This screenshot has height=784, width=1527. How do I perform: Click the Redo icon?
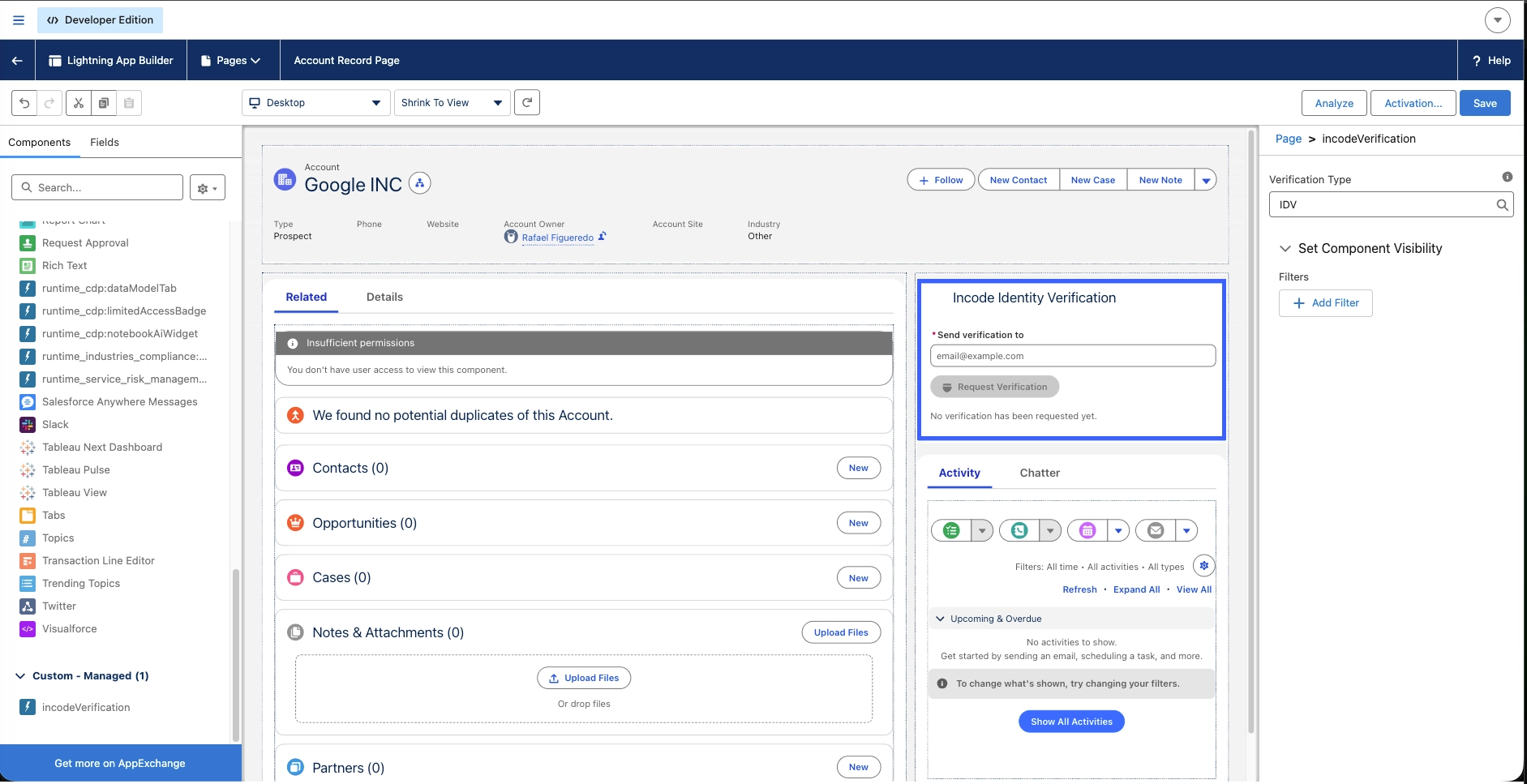[x=49, y=103]
